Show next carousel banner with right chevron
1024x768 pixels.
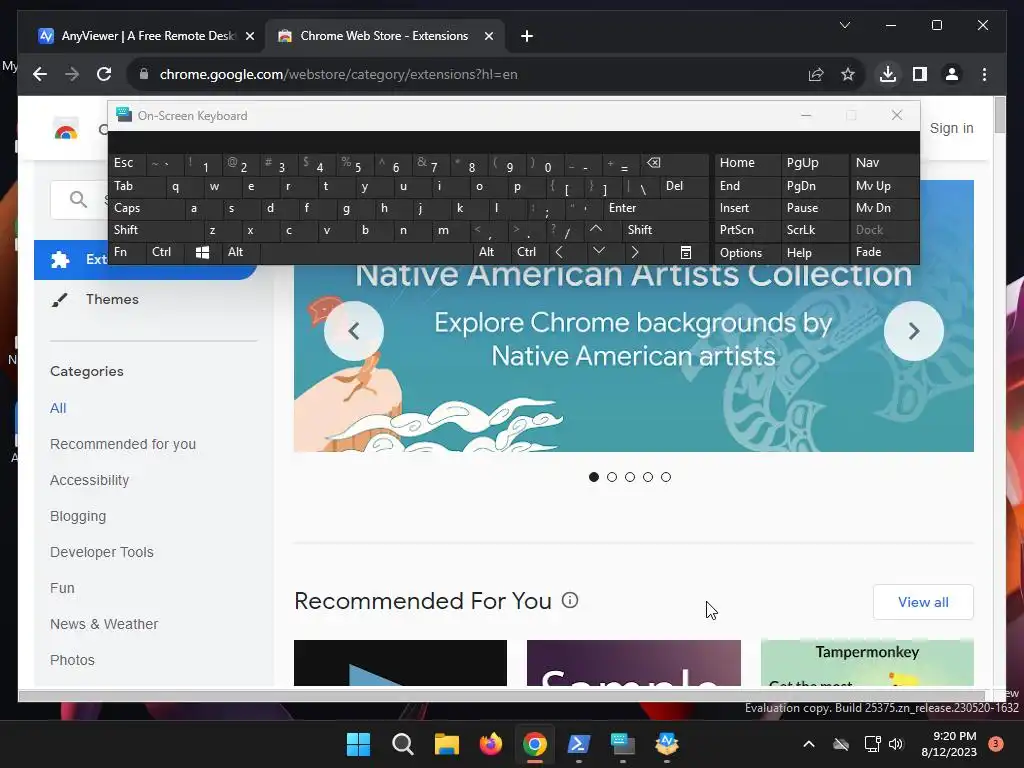[914, 331]
